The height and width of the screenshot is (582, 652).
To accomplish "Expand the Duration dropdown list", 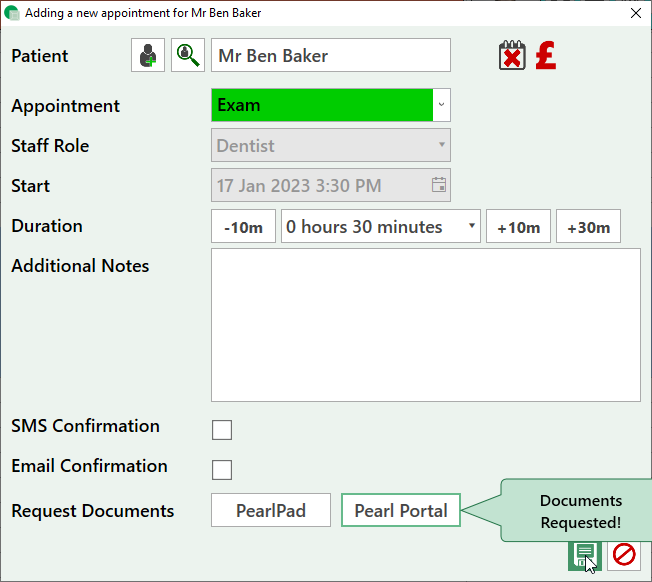I will point(381,227).
